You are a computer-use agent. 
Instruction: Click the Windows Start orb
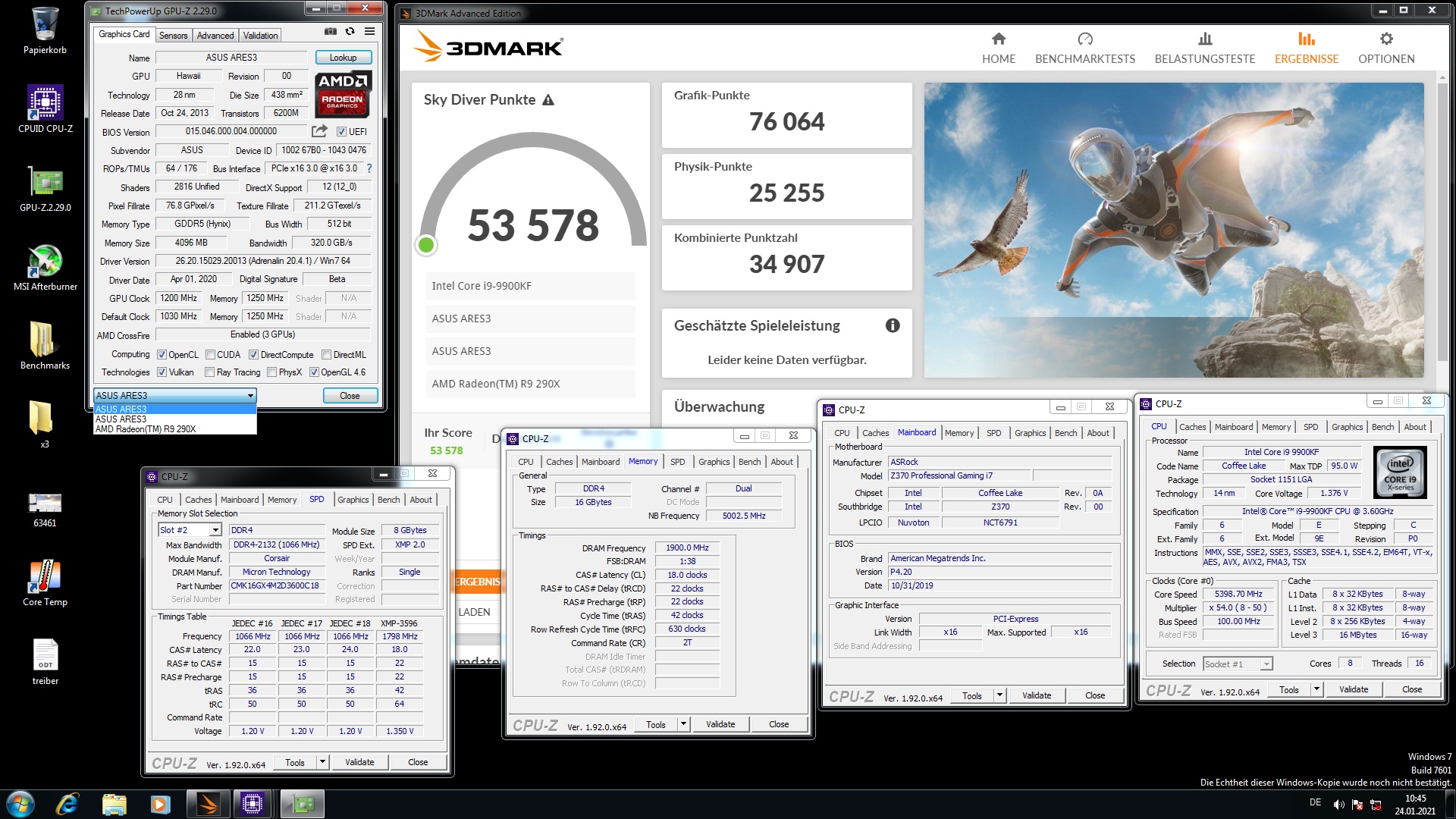20,804
